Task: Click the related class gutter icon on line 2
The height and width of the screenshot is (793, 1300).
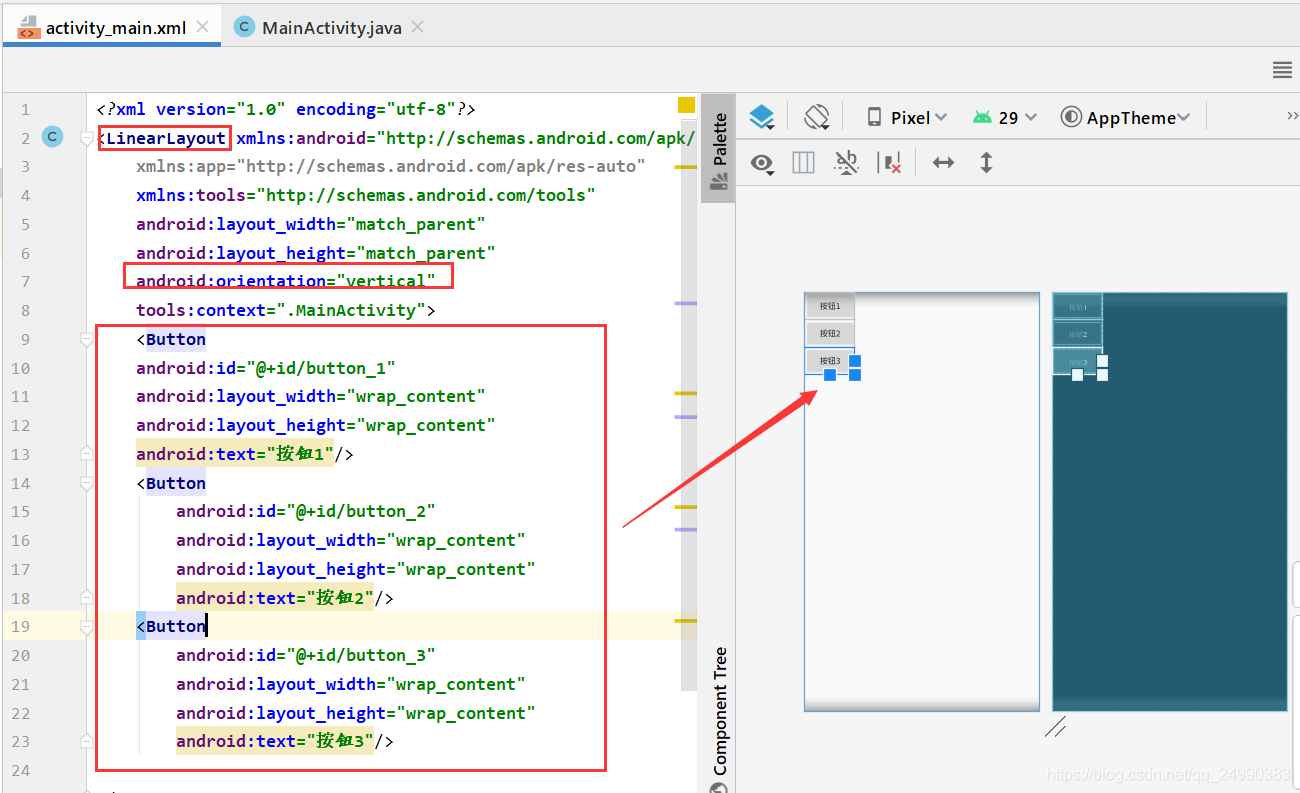Action: pyautogui.click(x=53, y=137)
